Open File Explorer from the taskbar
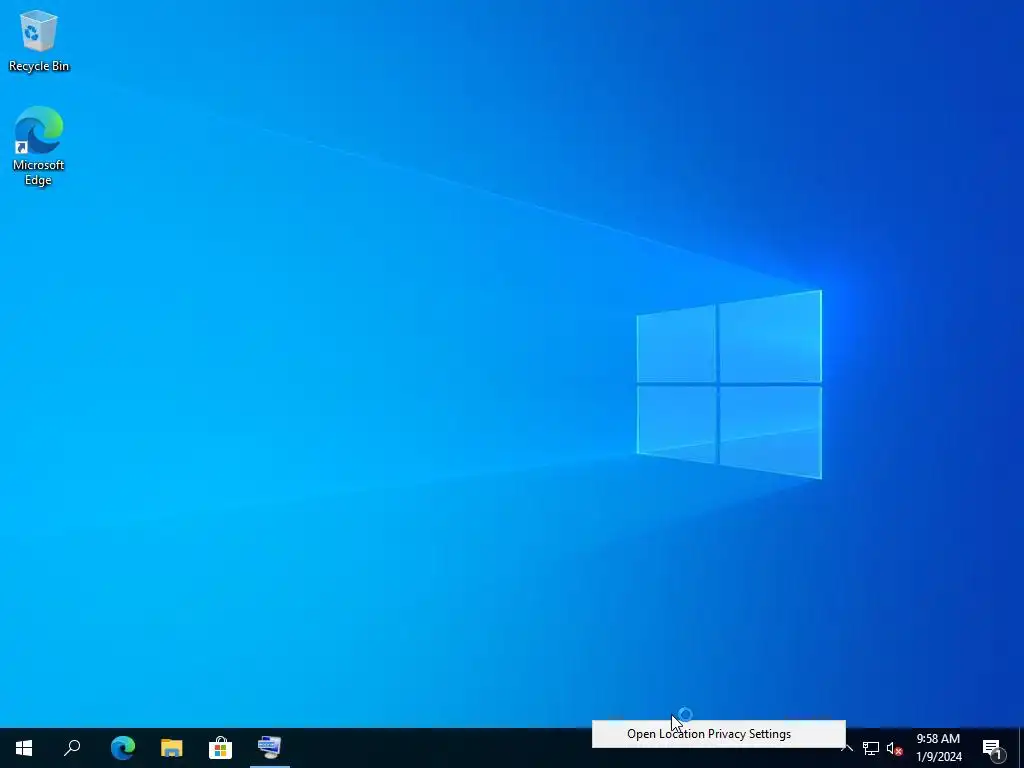The image size is (1024, 768). point(172,748)
